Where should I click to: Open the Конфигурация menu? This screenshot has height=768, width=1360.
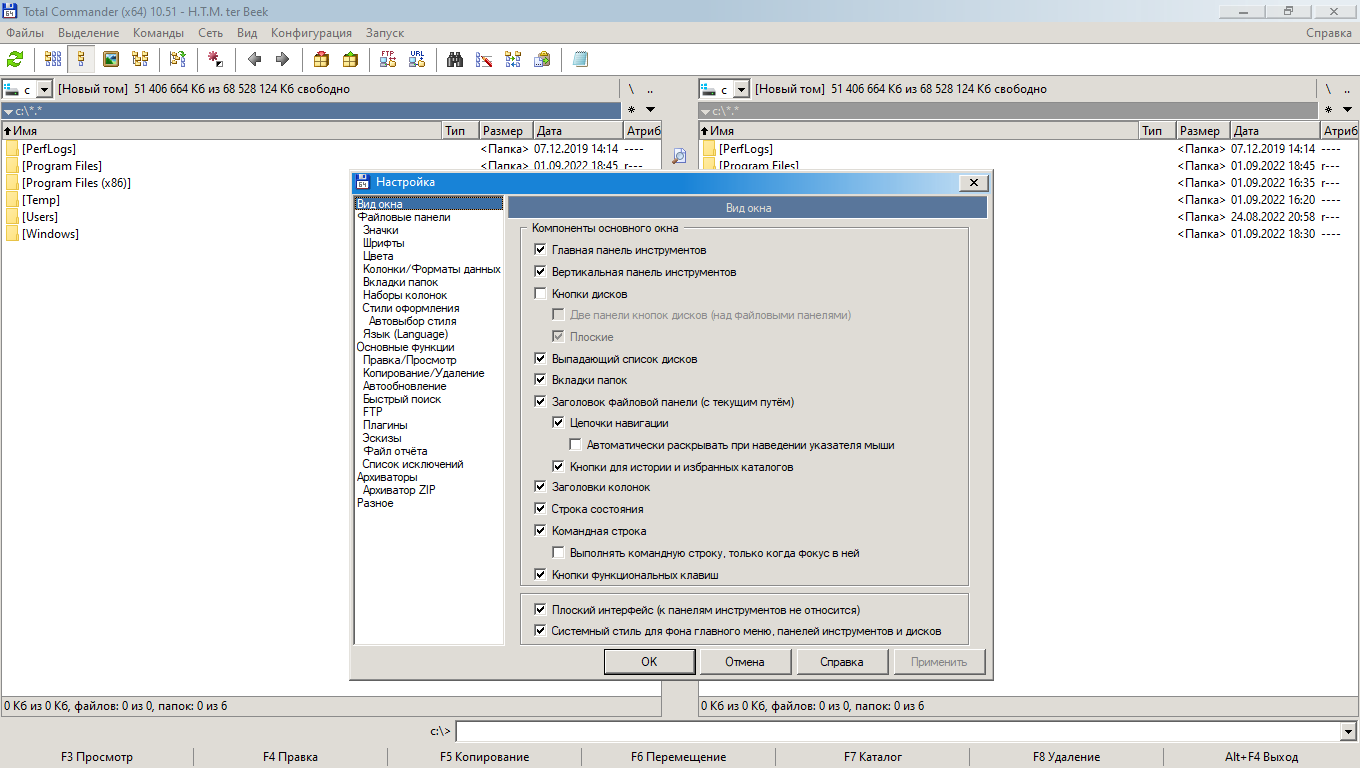coord(311,33)
